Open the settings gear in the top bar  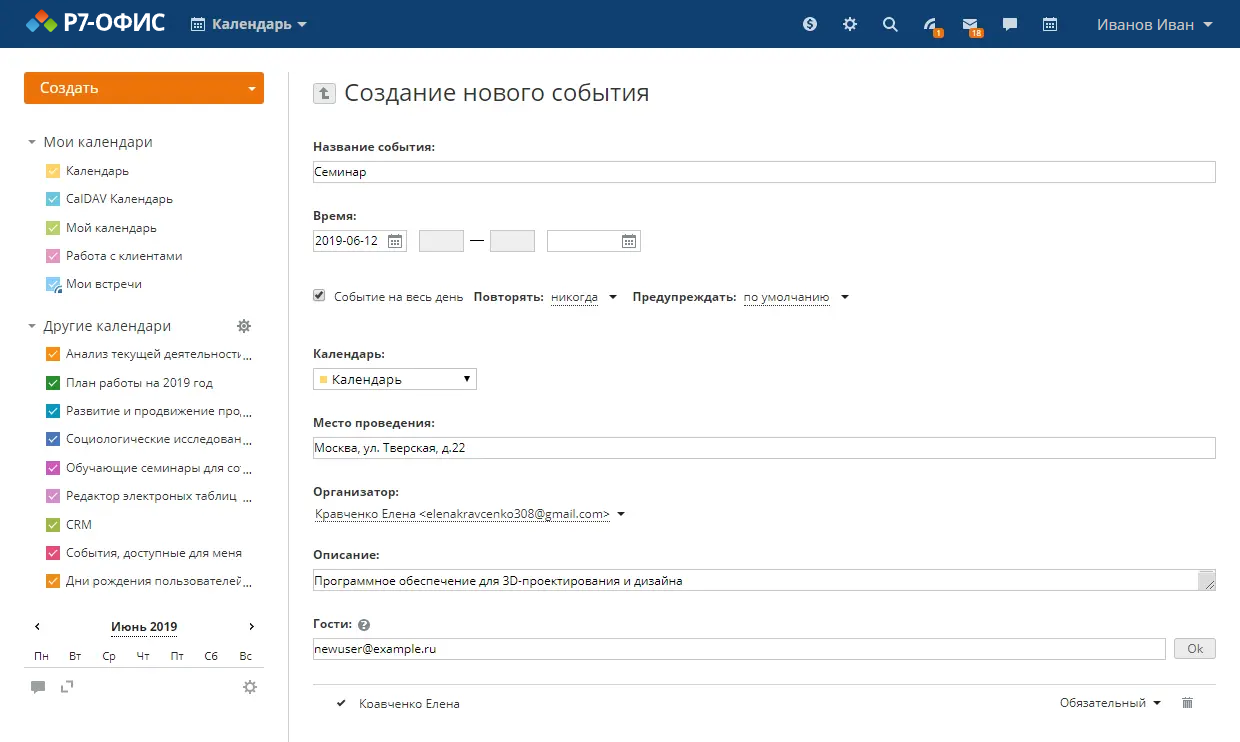coord(849,24)
